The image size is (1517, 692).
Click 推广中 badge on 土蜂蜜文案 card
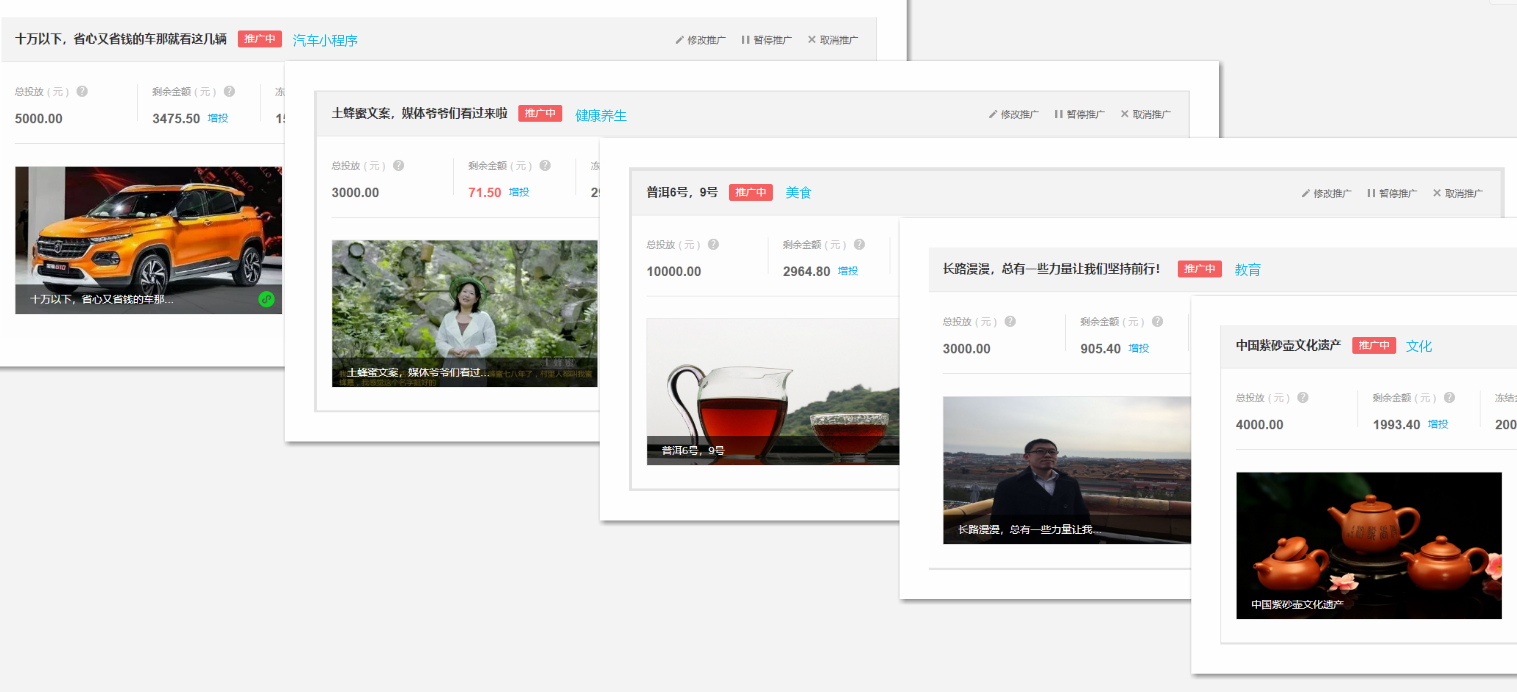pyautogui.click(x=540, y=113)
